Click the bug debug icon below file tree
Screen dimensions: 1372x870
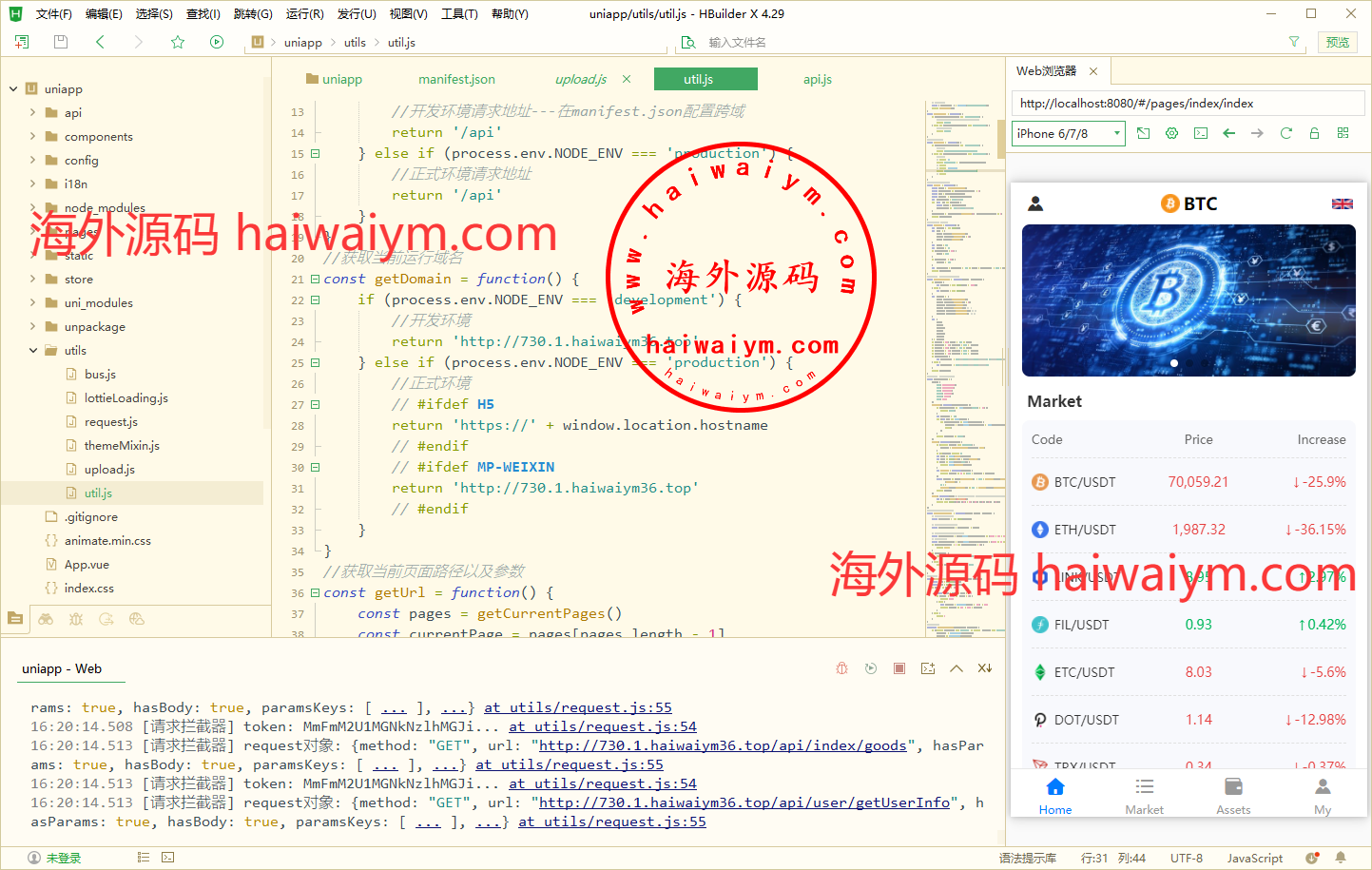click(76, 619)
